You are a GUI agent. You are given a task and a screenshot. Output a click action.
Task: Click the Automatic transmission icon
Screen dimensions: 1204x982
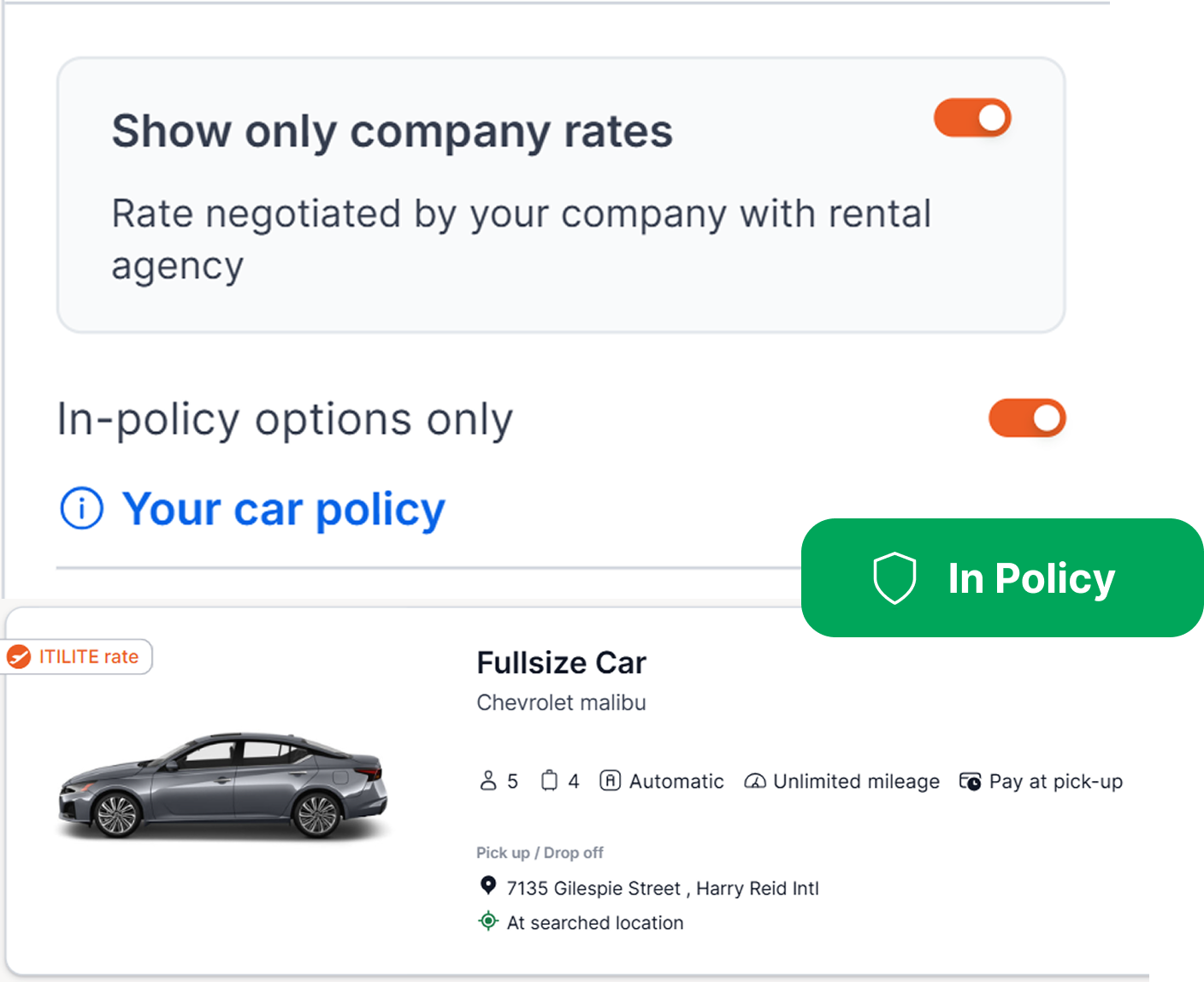[610, 781]
